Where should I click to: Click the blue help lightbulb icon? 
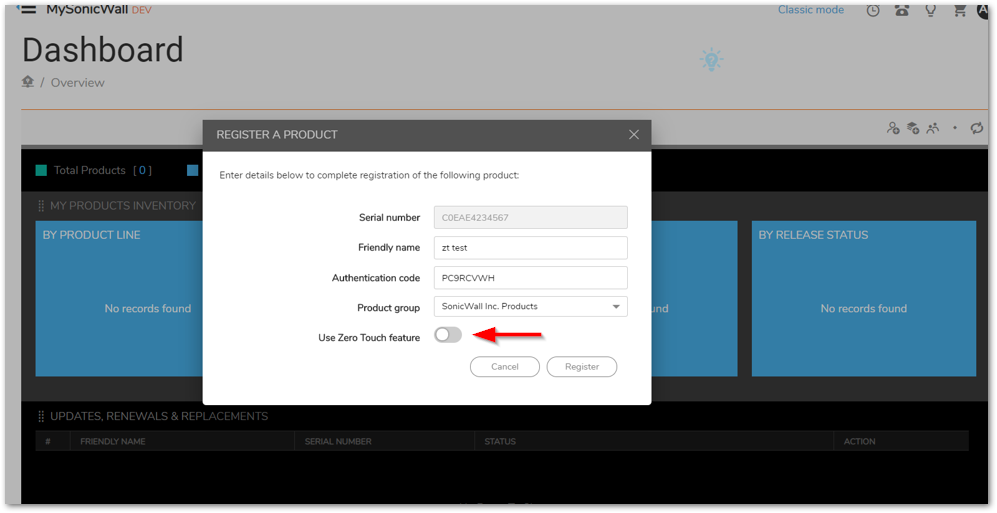711,60
